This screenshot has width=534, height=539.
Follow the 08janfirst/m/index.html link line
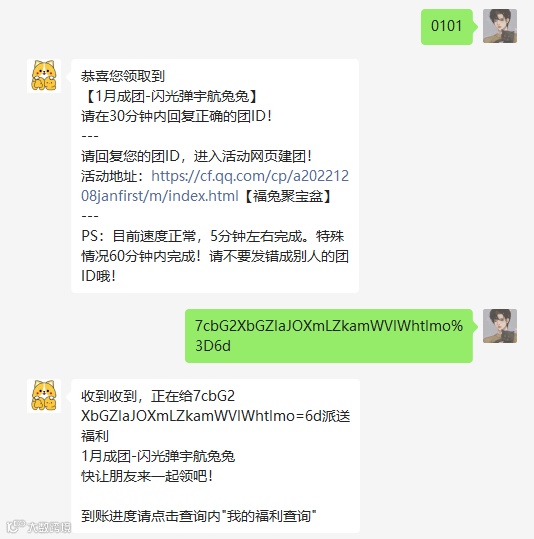click(x=160, y=196)
